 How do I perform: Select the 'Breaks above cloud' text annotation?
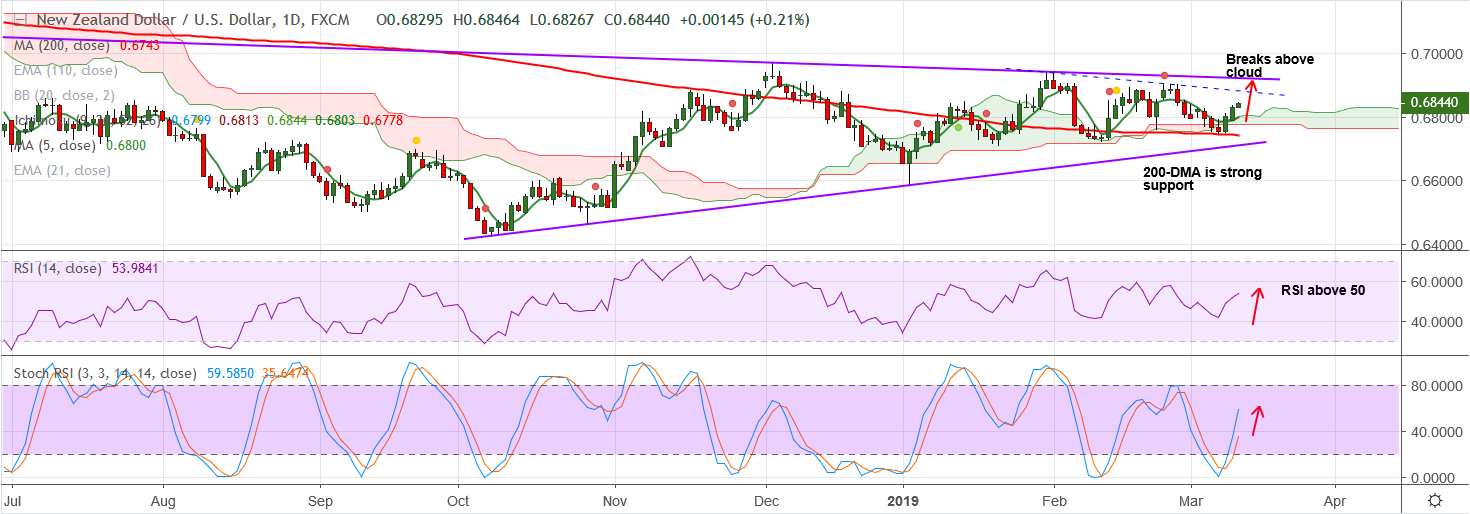[x=1270, y=66]
